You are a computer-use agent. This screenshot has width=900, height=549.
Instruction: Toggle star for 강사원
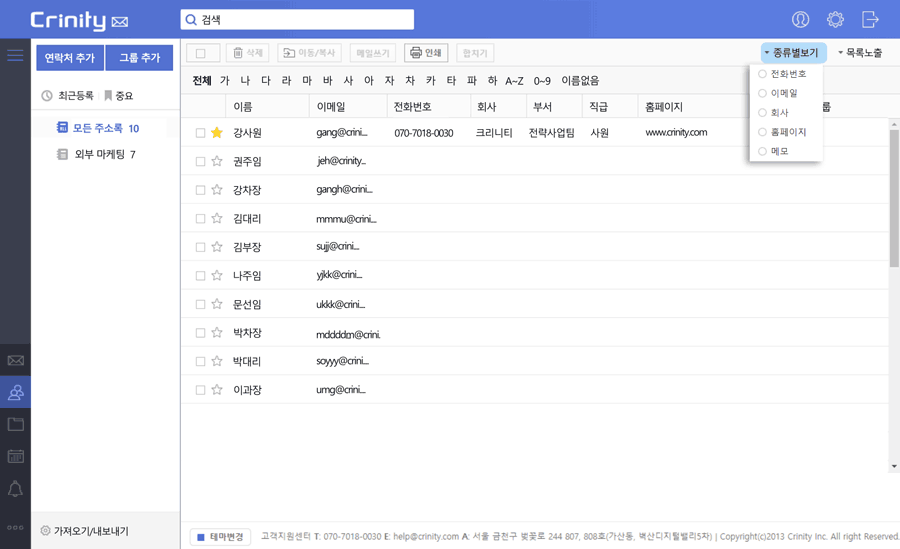(216, 133)
